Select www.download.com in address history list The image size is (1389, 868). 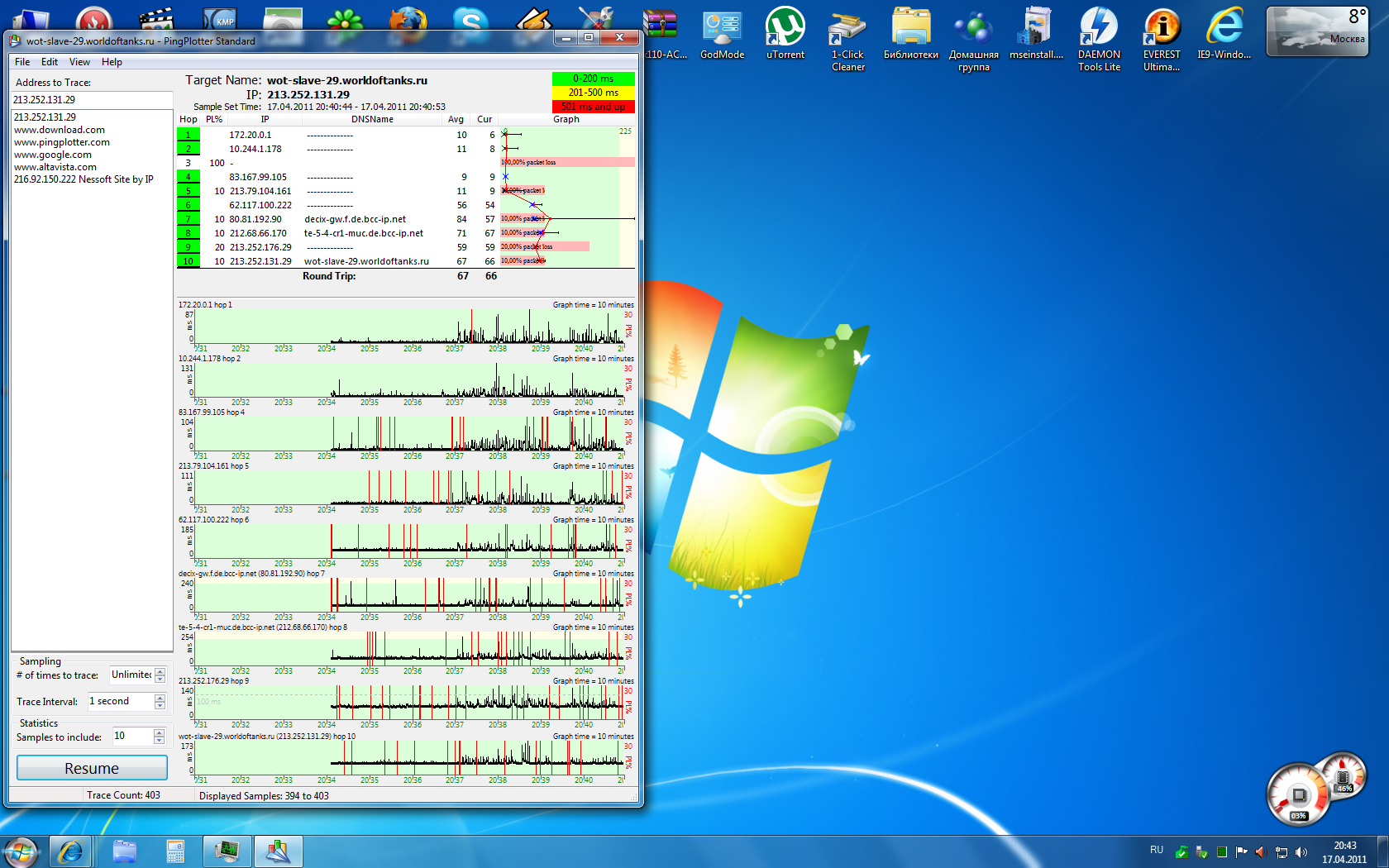point(60,130)
